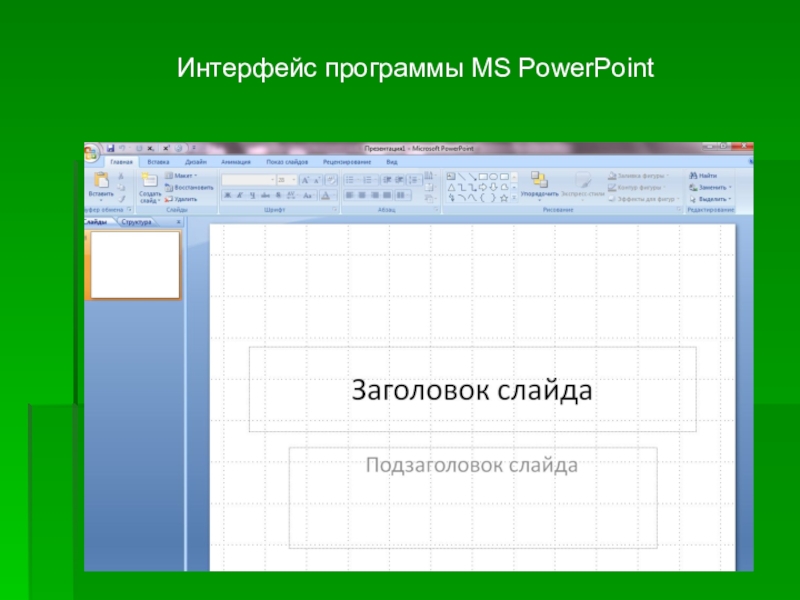Toggle strikethrough abc formatting
The image size is (800, 600).
266,195
